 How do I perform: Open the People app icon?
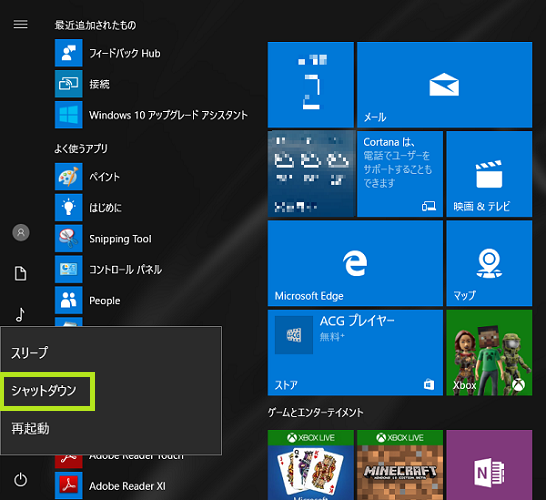coord(69,300)
